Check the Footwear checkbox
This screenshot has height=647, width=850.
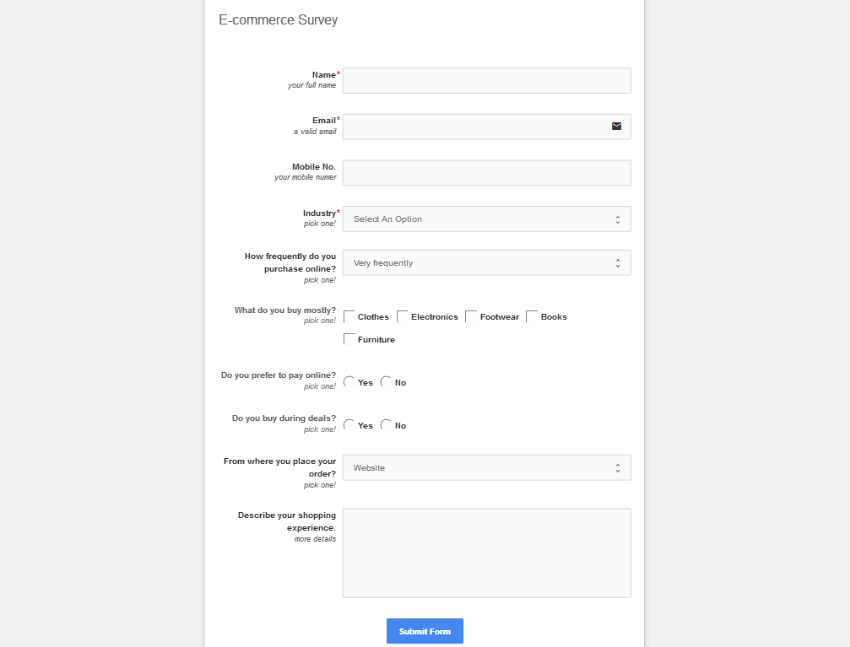(x=469, y=315)
